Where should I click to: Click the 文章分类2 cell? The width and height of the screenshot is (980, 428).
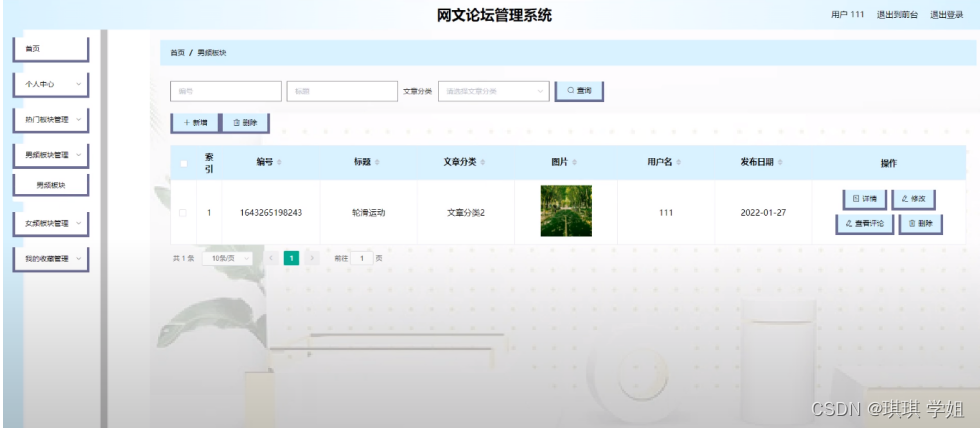pos(466,212)
